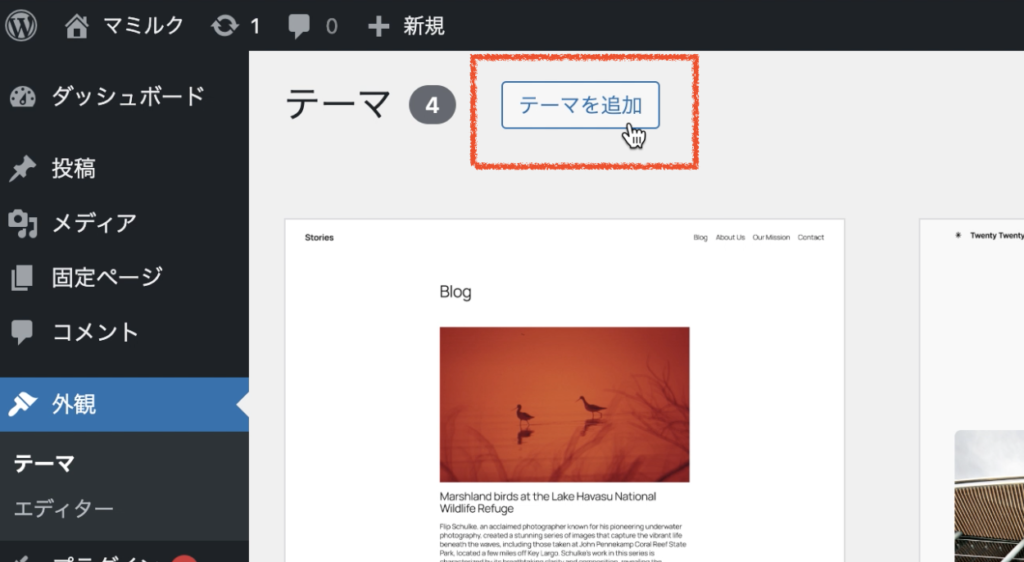This screenshot has width=1024, height=562.
Task: Select the メディア camera-and-music icon
Action: point(23,223)
